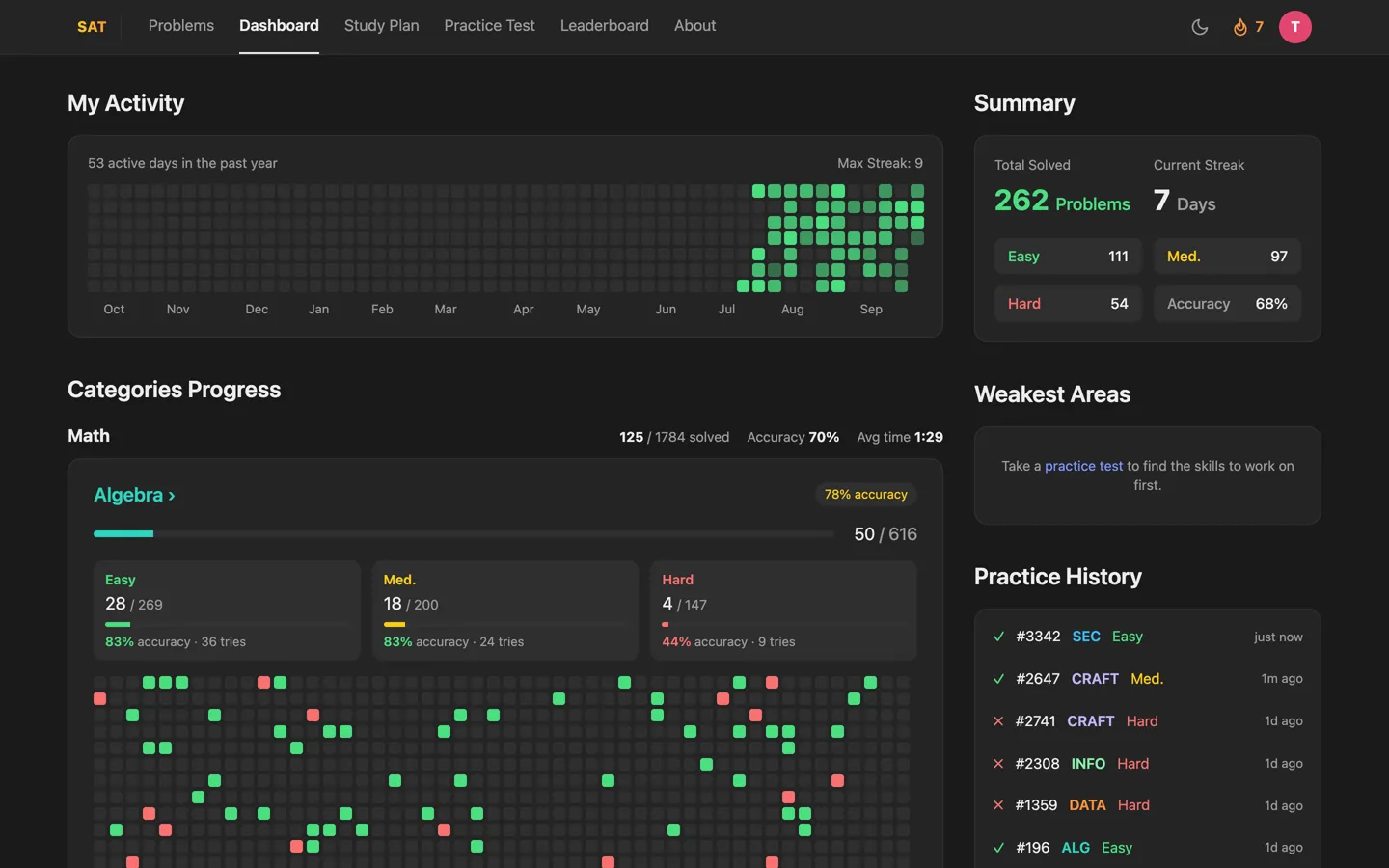1389x868 pixels.
Task: Open practice history entry #2308
Action: tap(1148, 763)
